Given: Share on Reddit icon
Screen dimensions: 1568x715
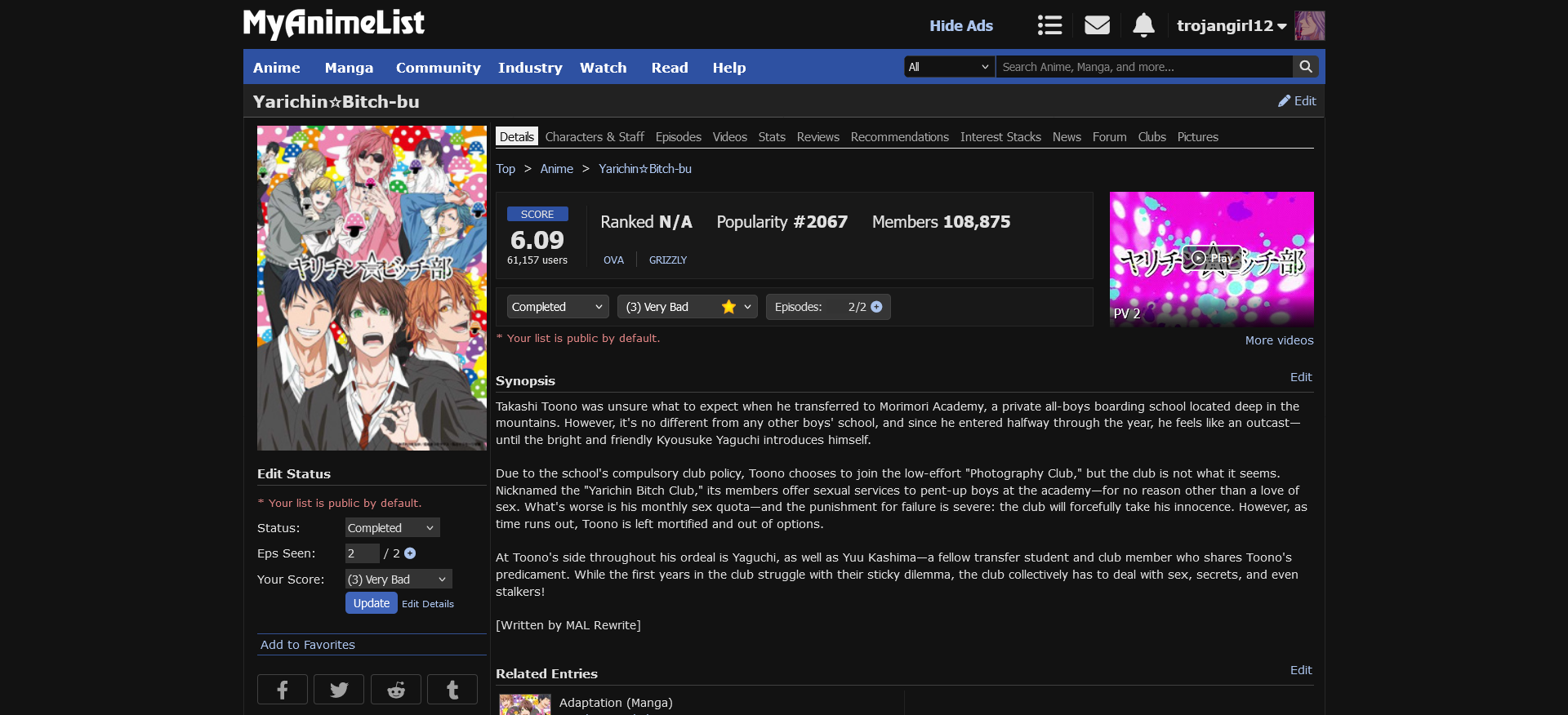Looking at the screenshot, I should point(396,690).
